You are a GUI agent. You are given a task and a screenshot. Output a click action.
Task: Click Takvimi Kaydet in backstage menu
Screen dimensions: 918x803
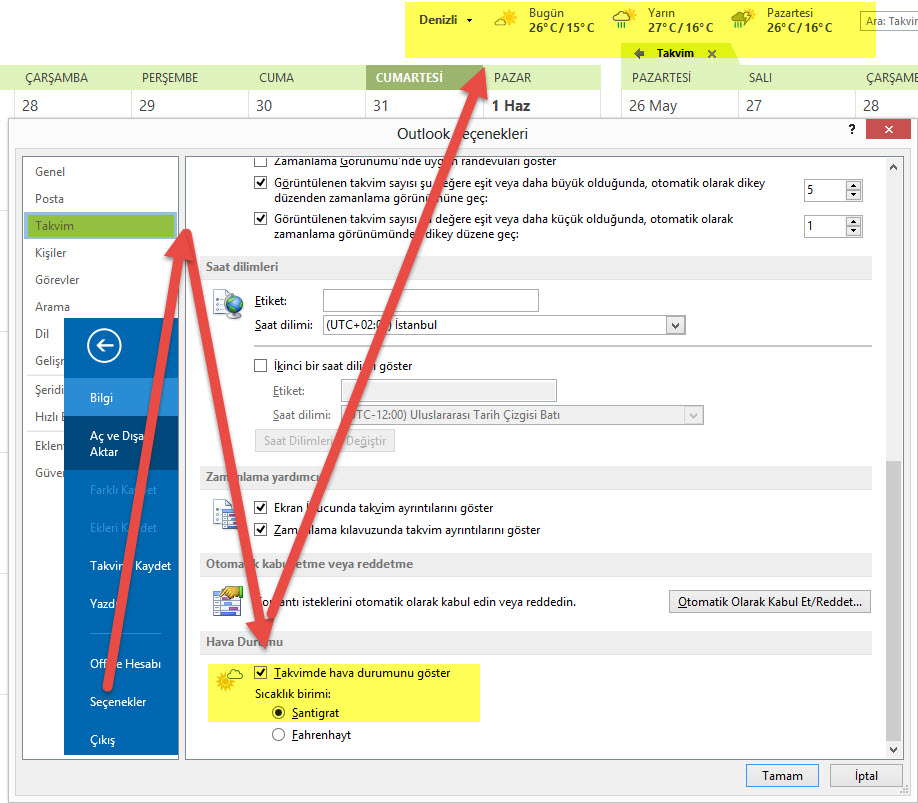121,565
